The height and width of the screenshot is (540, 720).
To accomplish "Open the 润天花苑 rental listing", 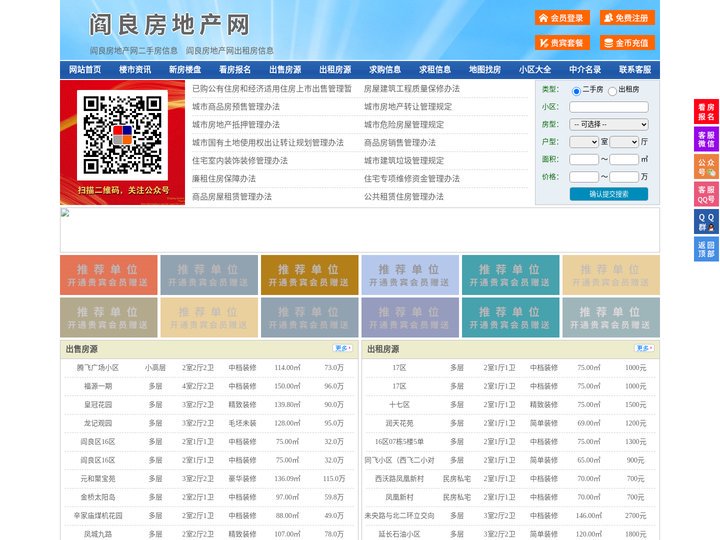I will pos(399,423).
